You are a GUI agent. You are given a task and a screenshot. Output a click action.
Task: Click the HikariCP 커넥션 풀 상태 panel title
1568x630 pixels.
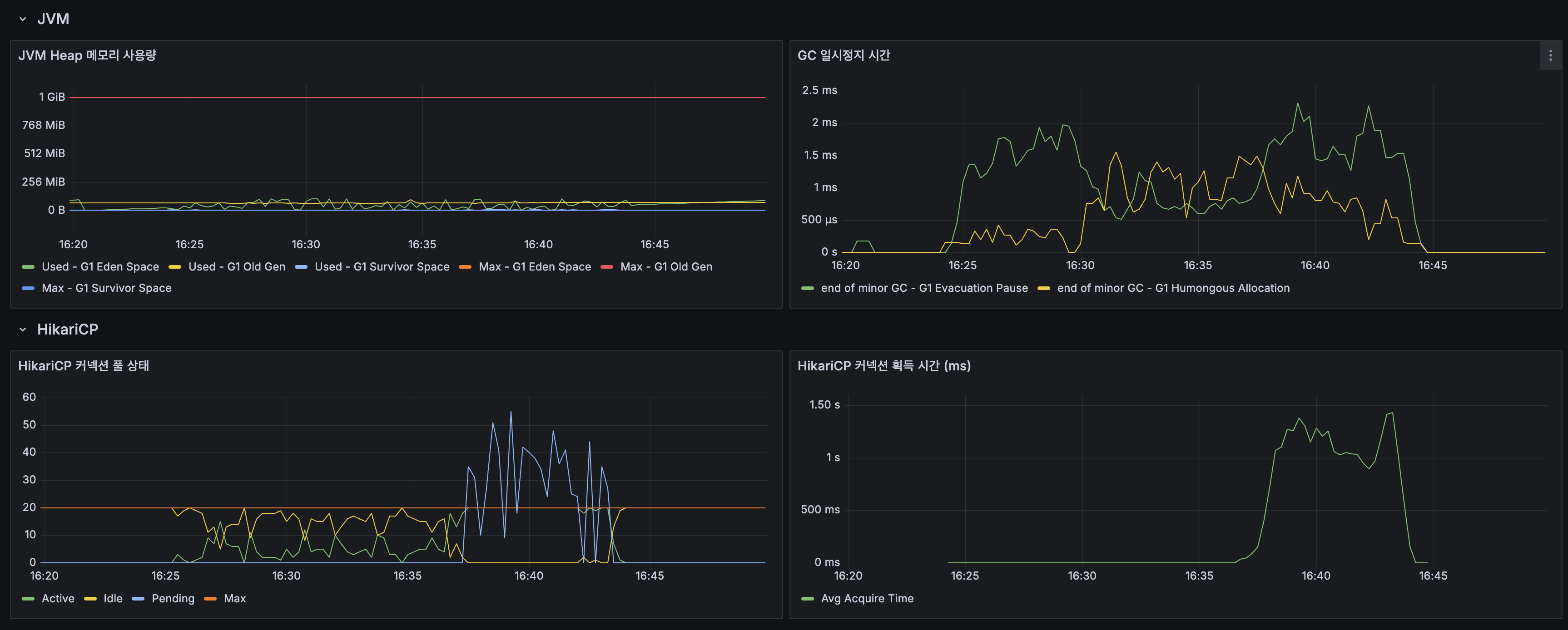coord(84,366)
